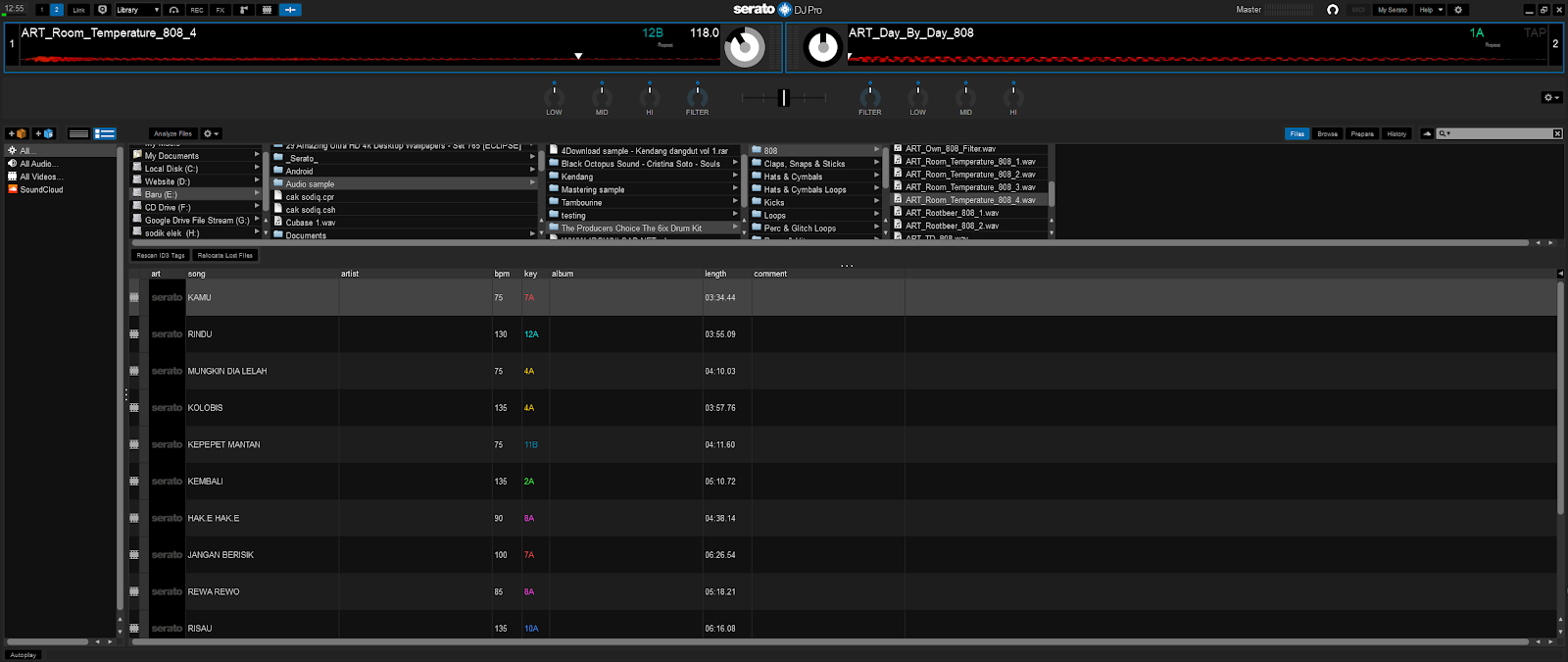
Task: Click Relocate Lost Files button
Action: tap(225, 255)
